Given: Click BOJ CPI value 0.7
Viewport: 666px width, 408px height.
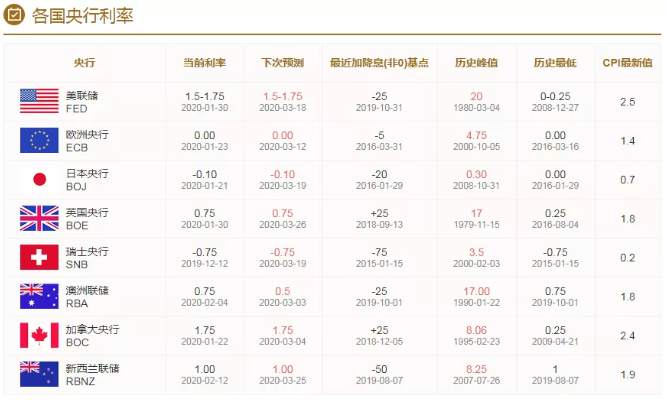Looking at the screenshot, I should tap(627, 180).
